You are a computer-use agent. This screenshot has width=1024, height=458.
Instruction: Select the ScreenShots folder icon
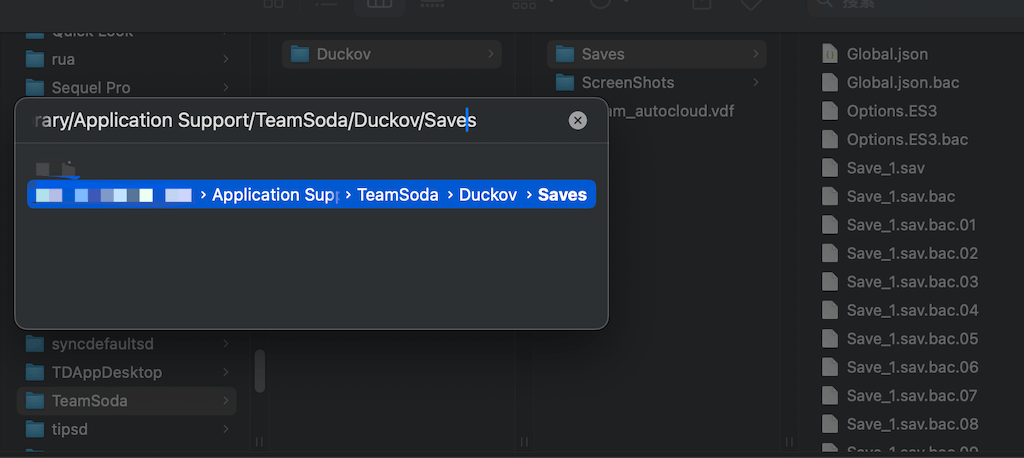pyautogui.click(x=563, y=82)
